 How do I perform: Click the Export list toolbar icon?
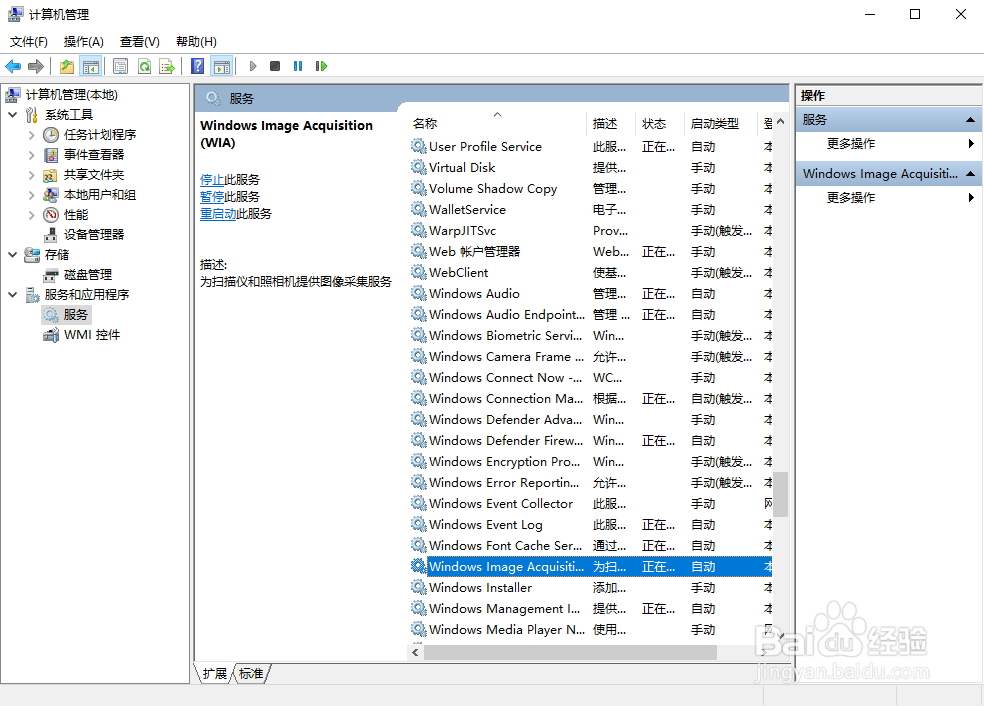point(167,66)
